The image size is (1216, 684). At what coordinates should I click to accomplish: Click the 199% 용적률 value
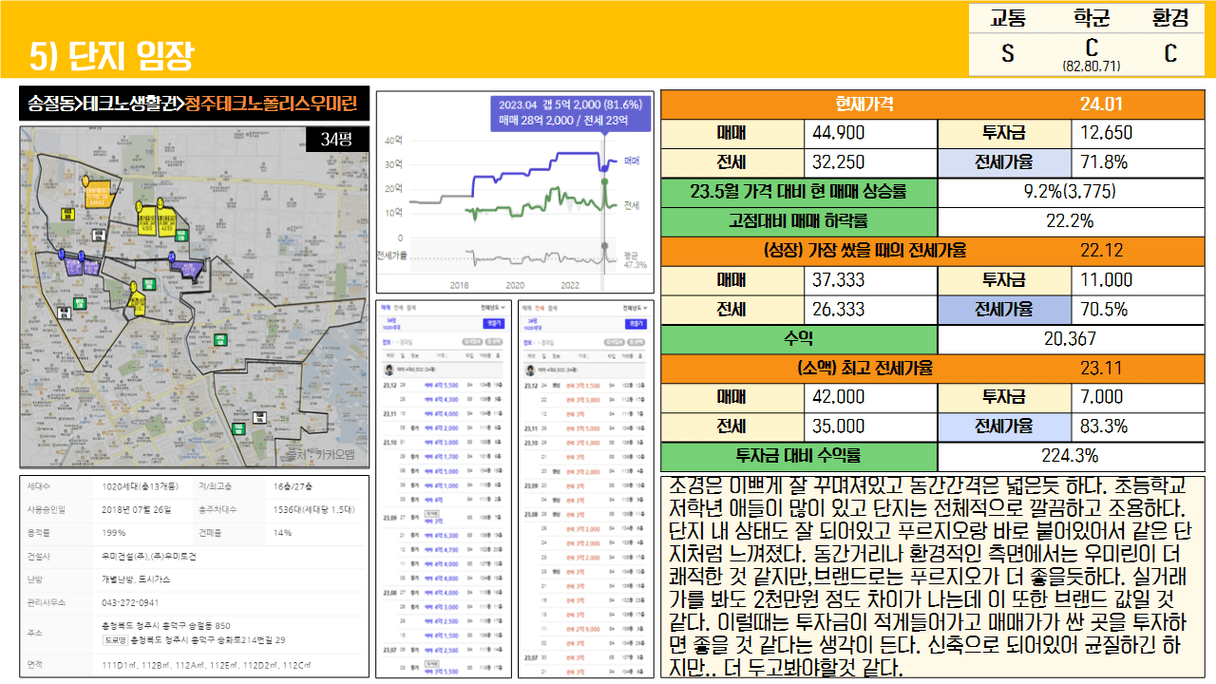(114, 533)
